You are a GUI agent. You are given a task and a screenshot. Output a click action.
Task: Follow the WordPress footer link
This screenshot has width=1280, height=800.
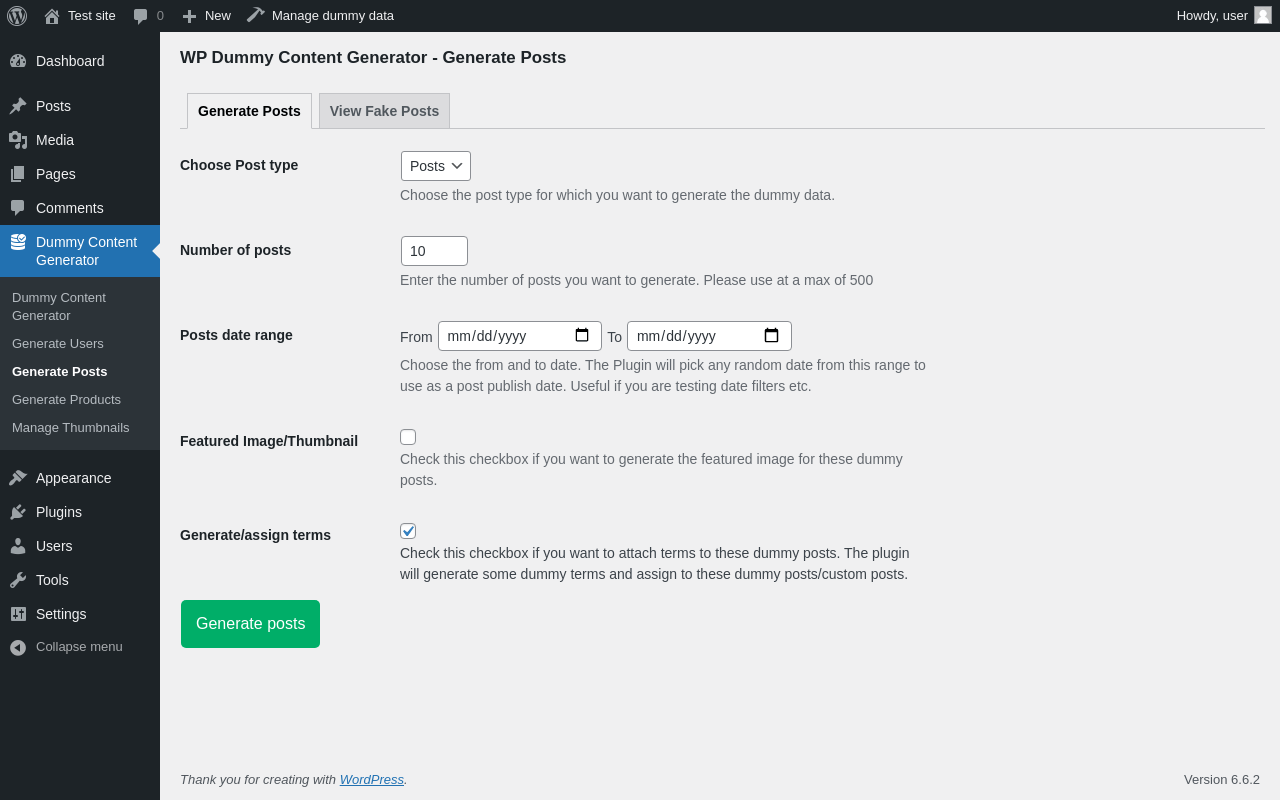pyautogui.click(x=372, y=780)
